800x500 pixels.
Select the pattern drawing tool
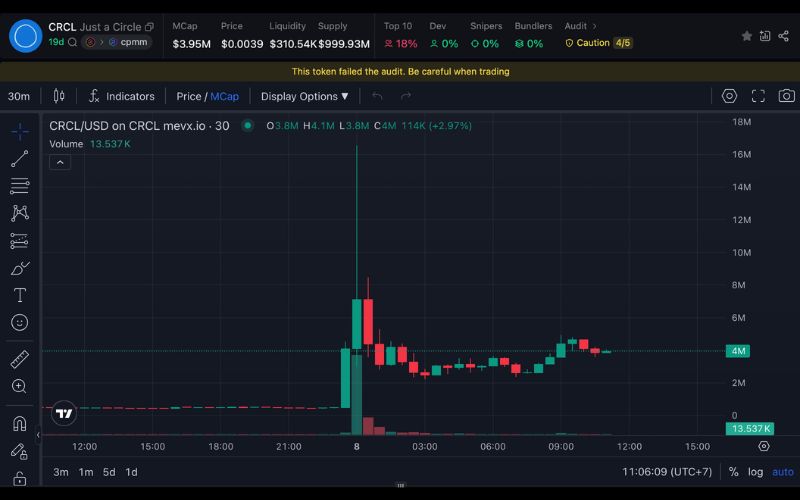pyautogui.click(x=20, y=213)
